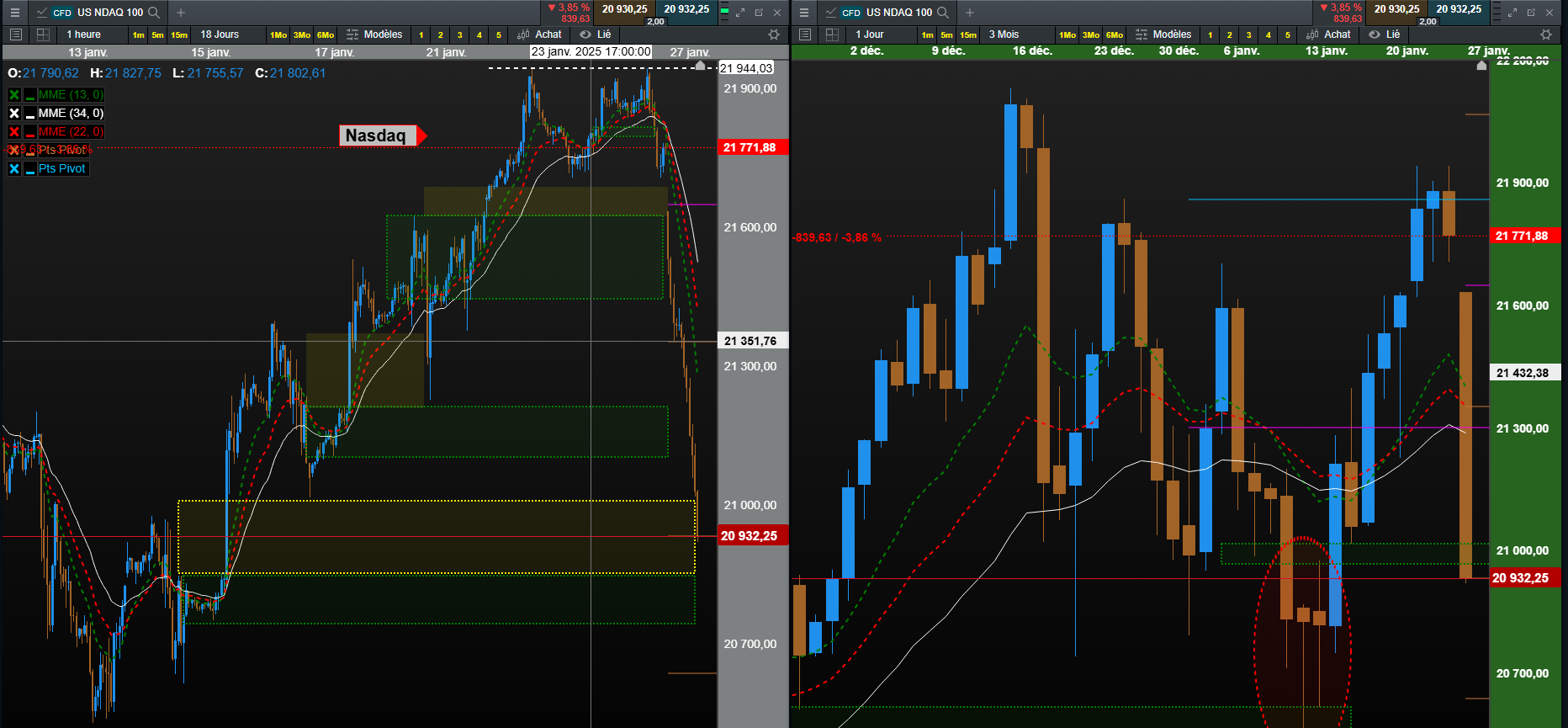Click the Achat button in left chart

coord(539,35)
